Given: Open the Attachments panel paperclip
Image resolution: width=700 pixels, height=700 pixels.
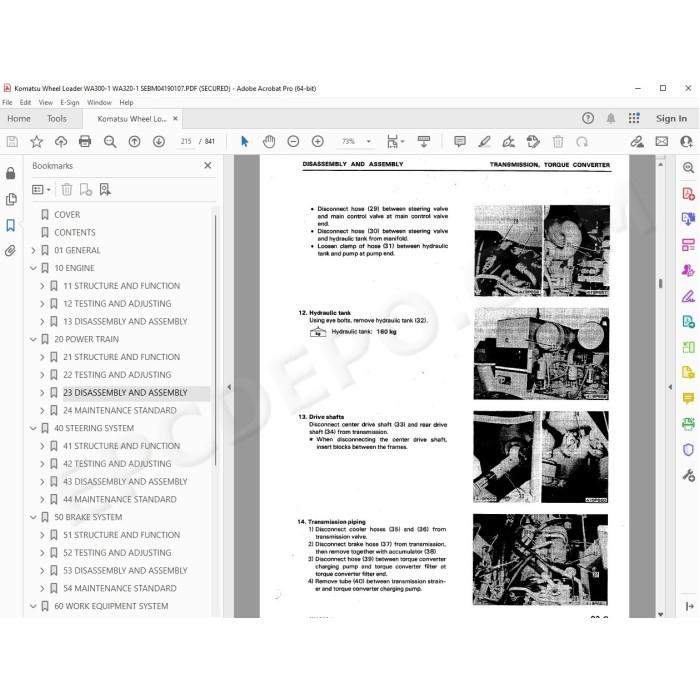Looking at the screenshot, I should (x=10, y=250).
